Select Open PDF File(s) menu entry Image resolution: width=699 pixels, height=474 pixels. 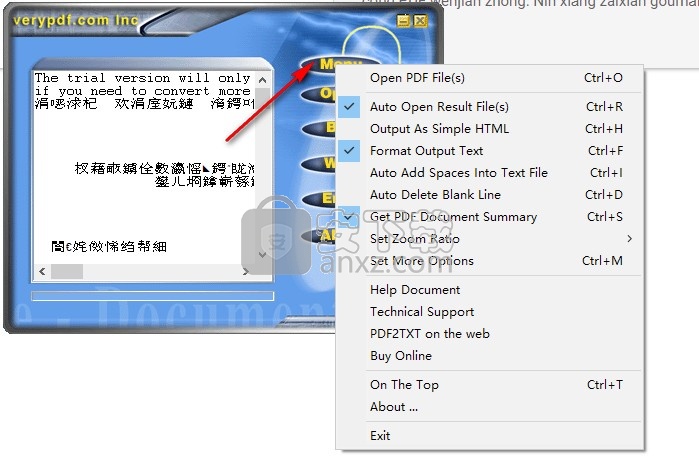click(x=489, y=78)
